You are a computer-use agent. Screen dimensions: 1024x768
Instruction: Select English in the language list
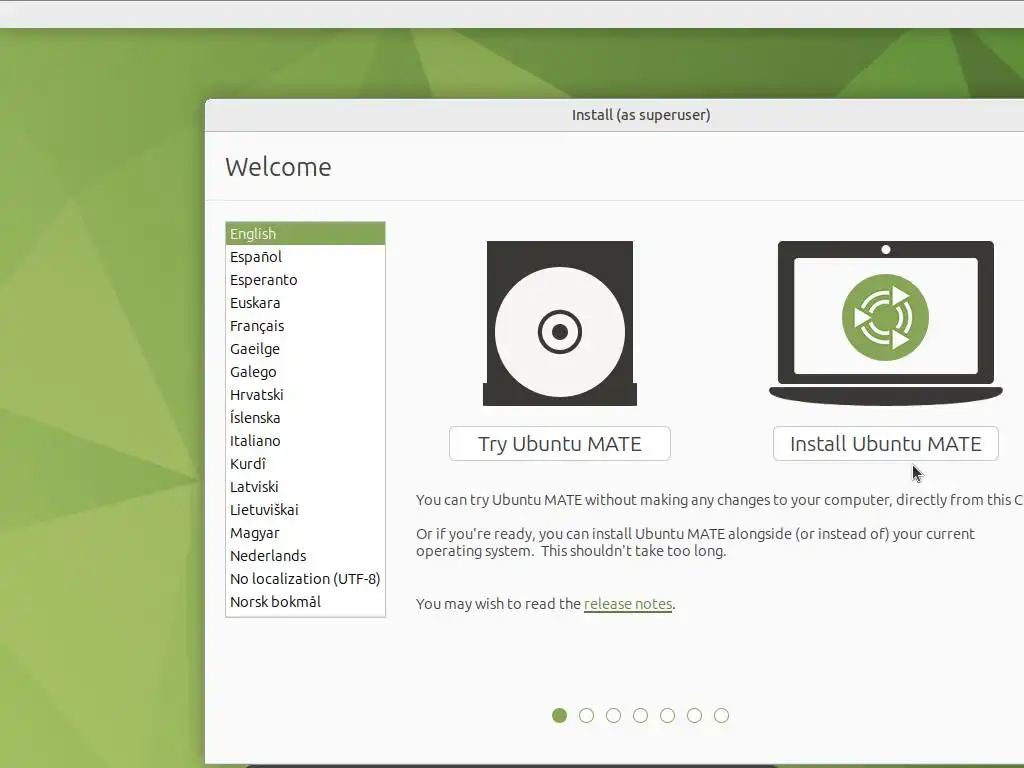(305, 233)
